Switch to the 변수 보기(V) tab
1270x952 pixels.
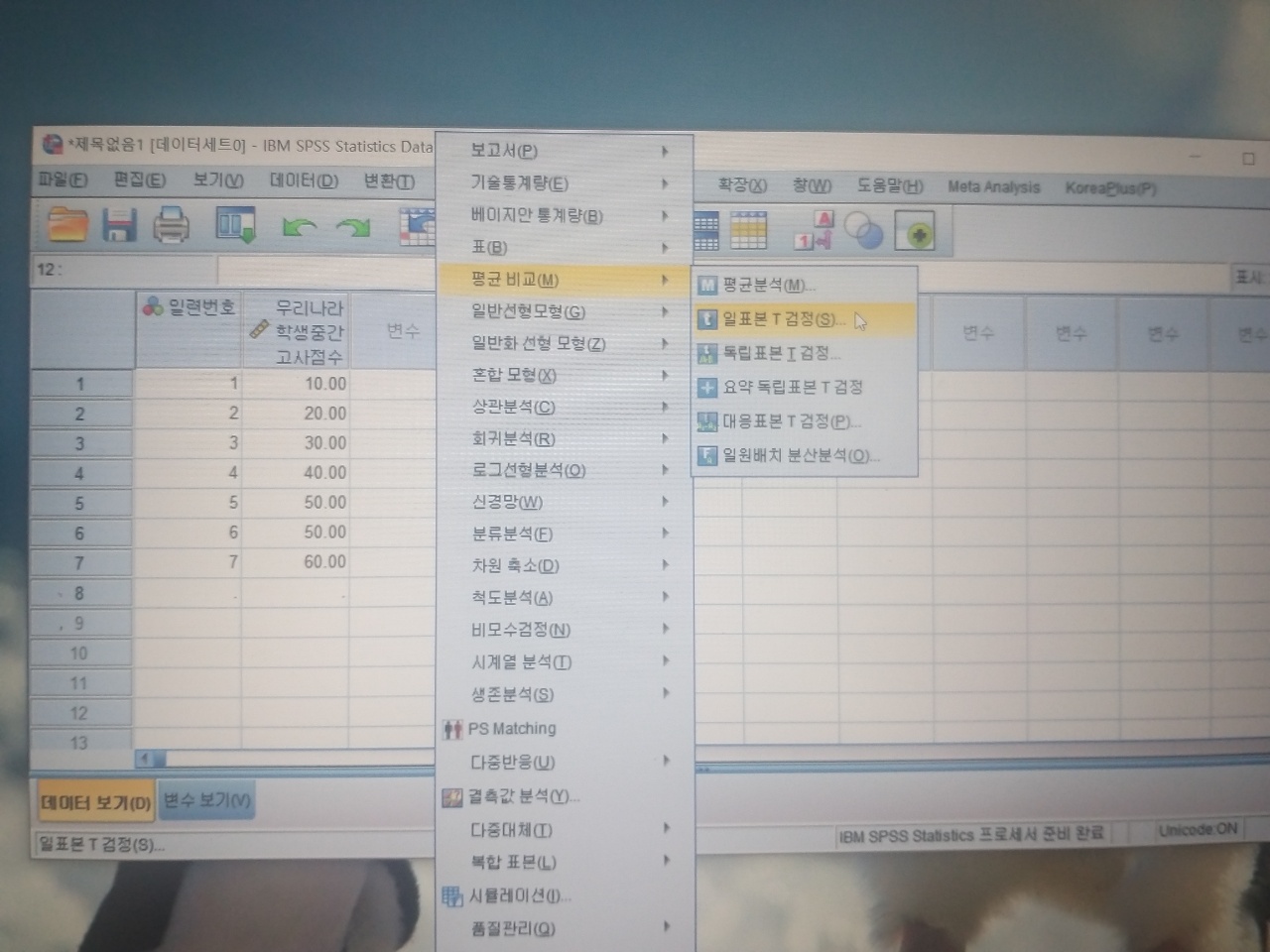pyautogui.click(x=206, y=799)
